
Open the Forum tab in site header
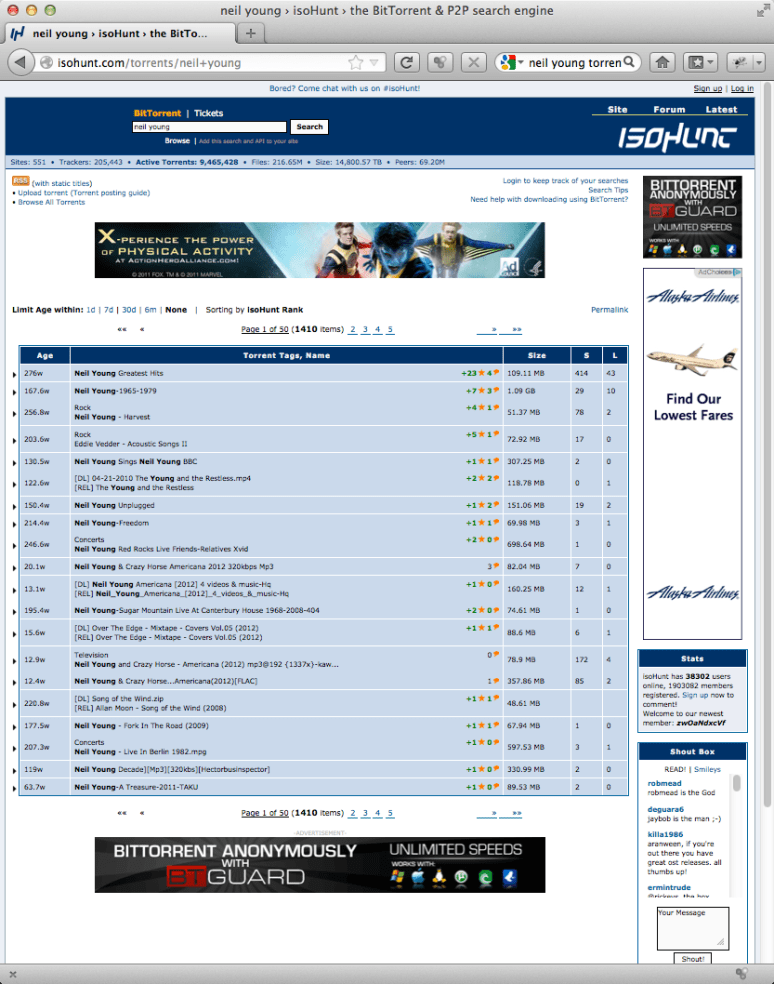[669, 110]
